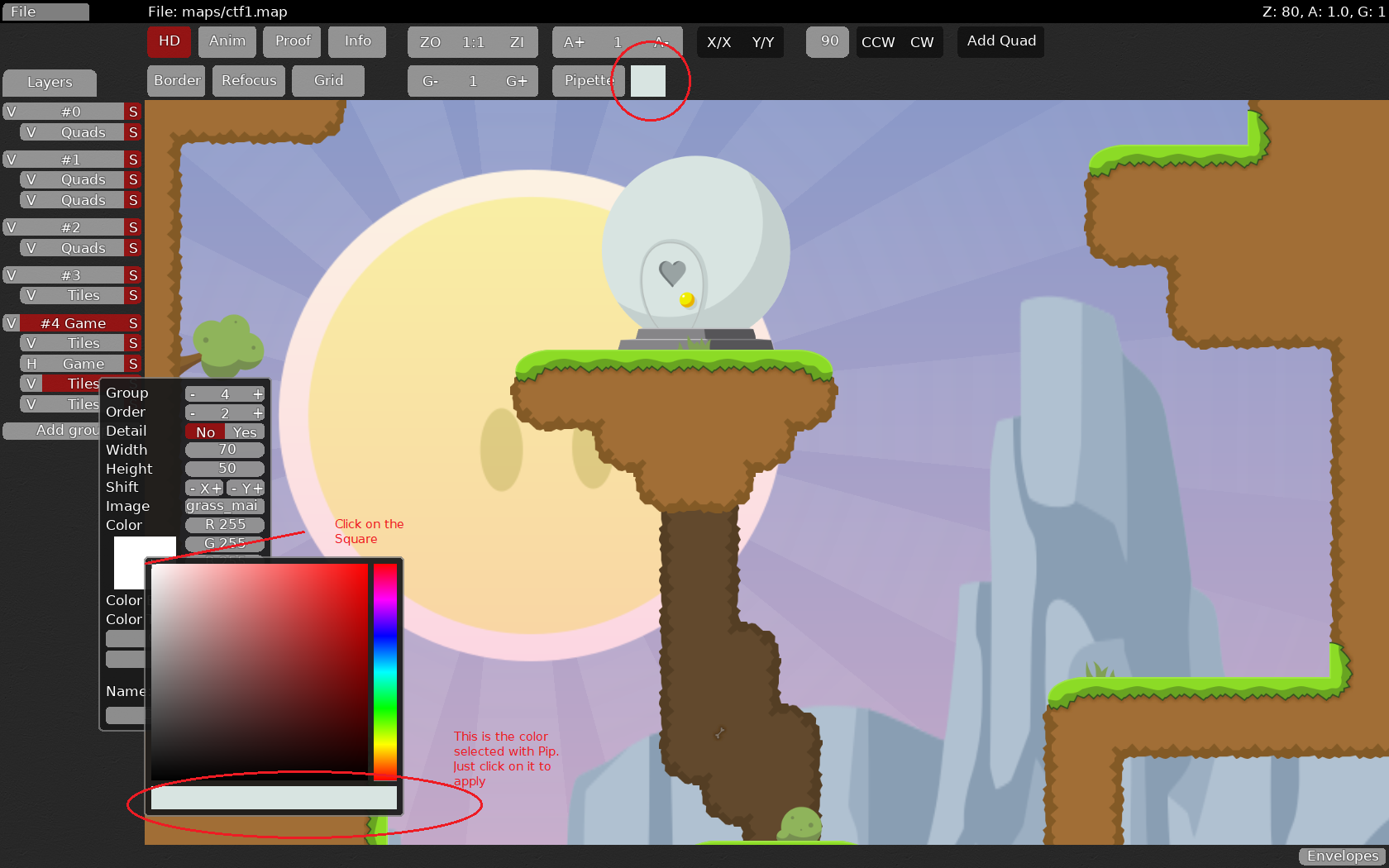This screenshot has height=868, width=1389.
Task: Increase animation speed with A+
Action: 574,42
